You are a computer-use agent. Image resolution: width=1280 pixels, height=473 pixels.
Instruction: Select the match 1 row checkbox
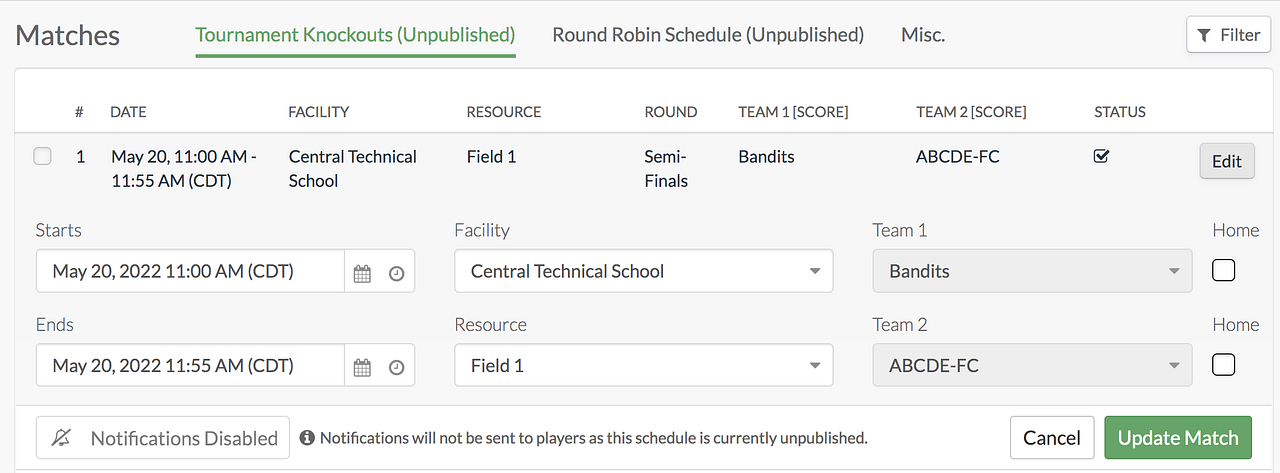pos(43,156)
